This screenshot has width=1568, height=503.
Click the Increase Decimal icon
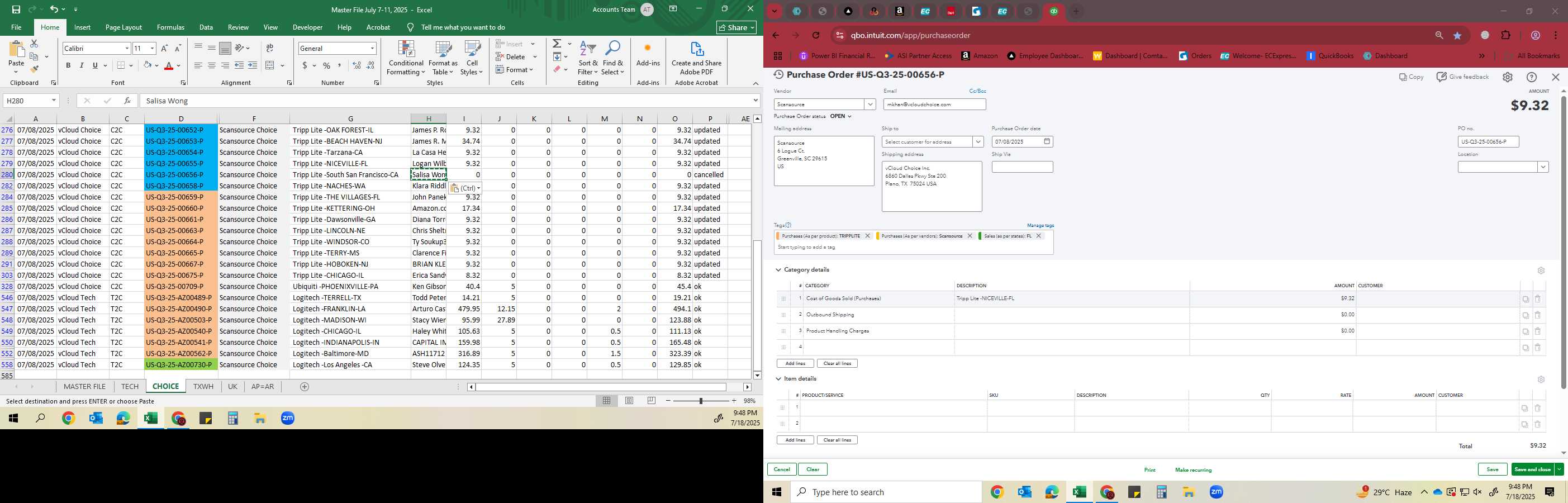[x=357, y=65]
